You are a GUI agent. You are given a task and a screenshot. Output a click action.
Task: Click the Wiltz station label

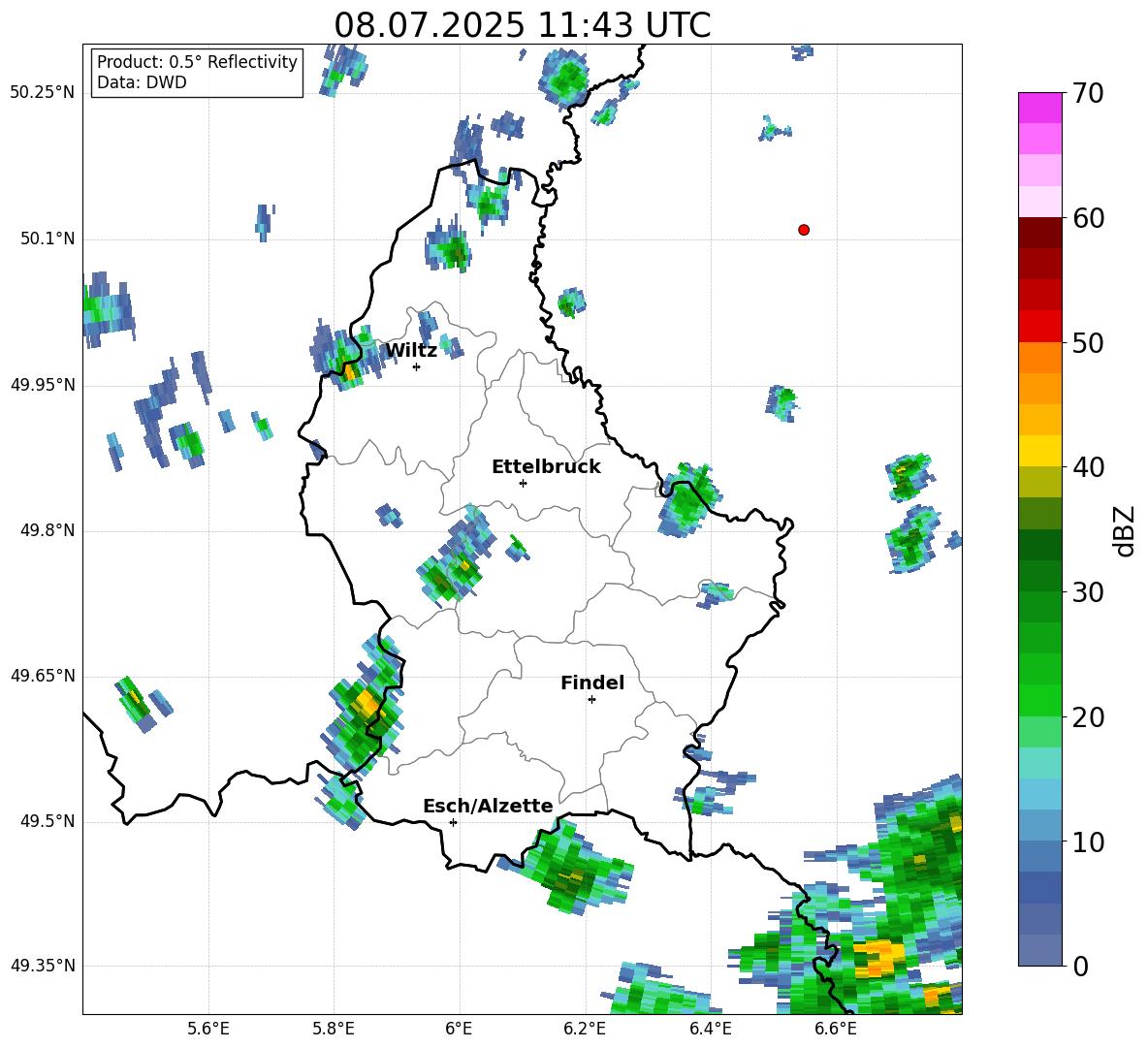point(411,351)
